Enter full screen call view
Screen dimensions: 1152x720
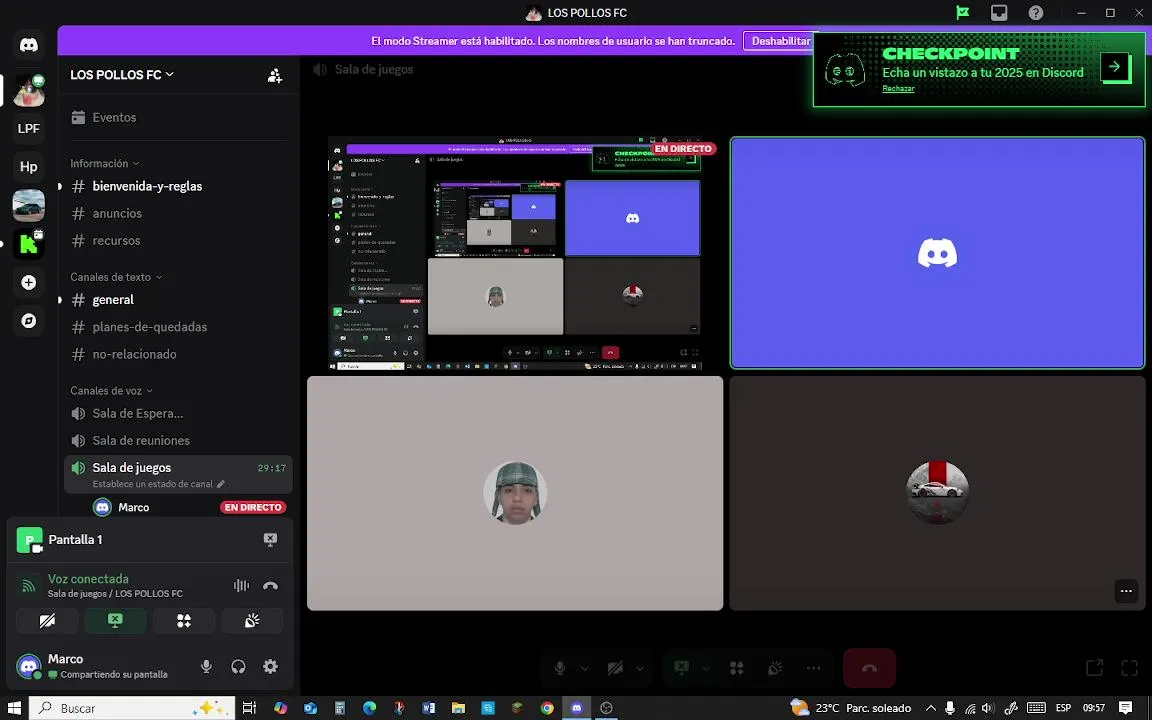click(x=1129, y=668)
